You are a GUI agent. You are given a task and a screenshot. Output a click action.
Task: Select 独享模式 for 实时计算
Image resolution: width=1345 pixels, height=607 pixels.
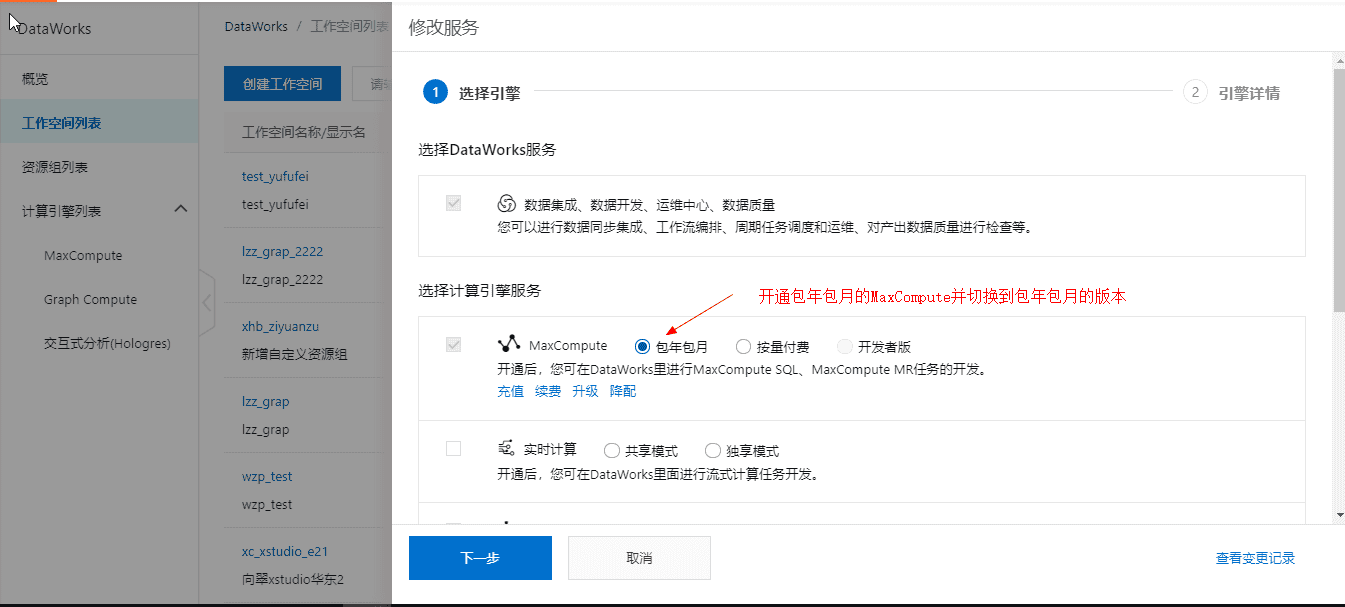point(713,450)
